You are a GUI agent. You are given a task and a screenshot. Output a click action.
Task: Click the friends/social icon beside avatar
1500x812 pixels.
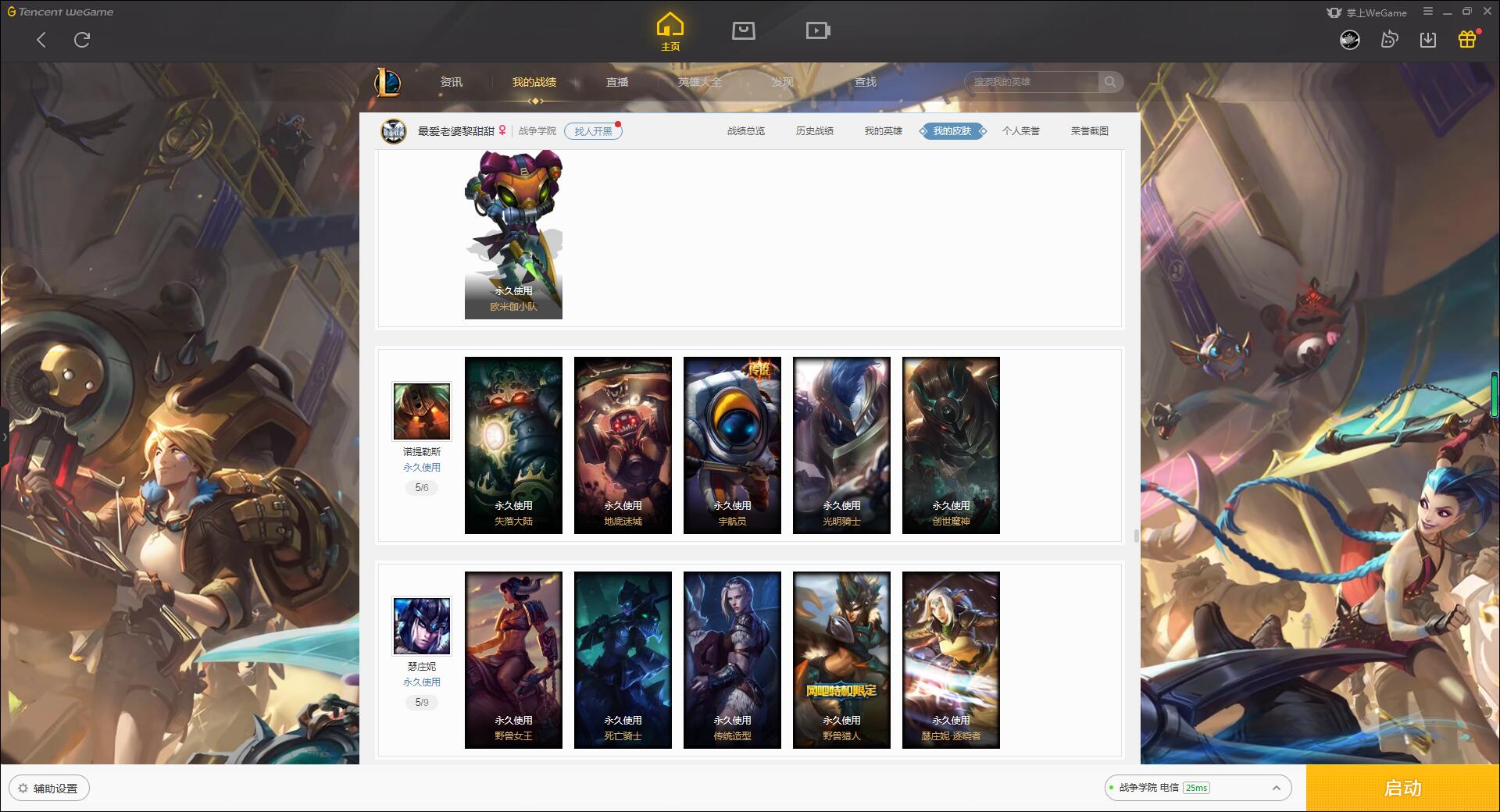point(1389,39)
